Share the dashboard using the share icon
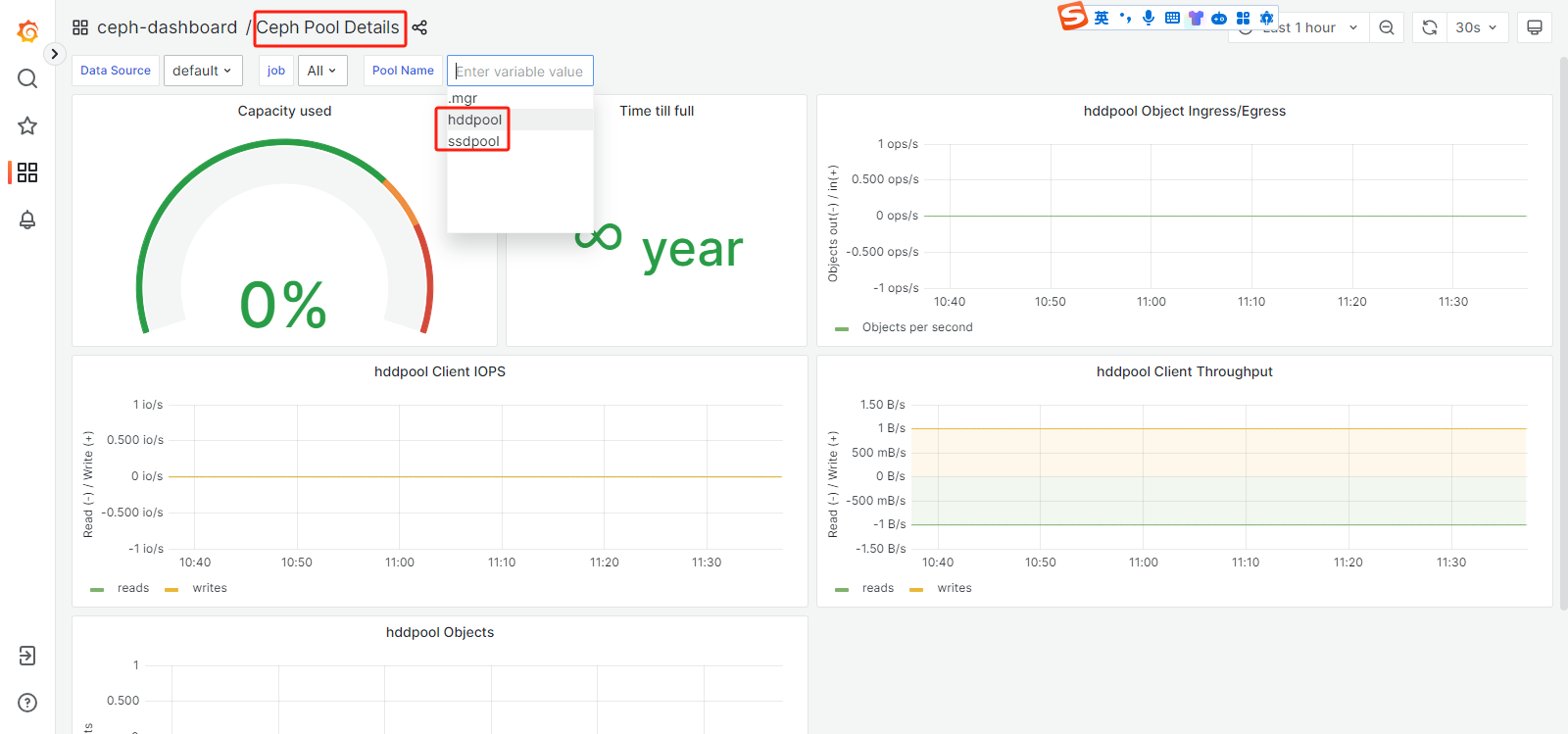This screenshot has height=734, width=1568. (419, 27)
